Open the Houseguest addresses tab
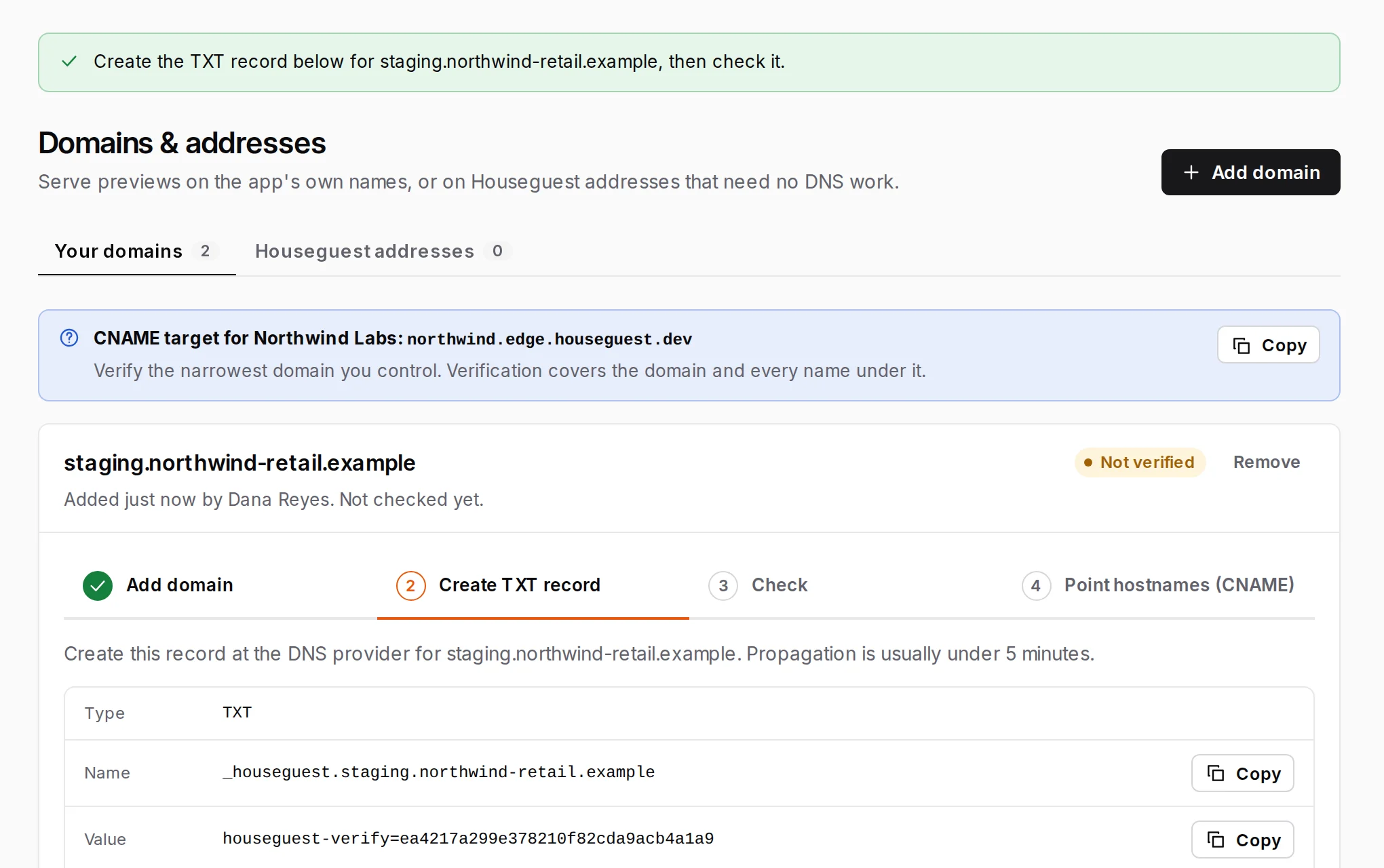 pos(383,251)
